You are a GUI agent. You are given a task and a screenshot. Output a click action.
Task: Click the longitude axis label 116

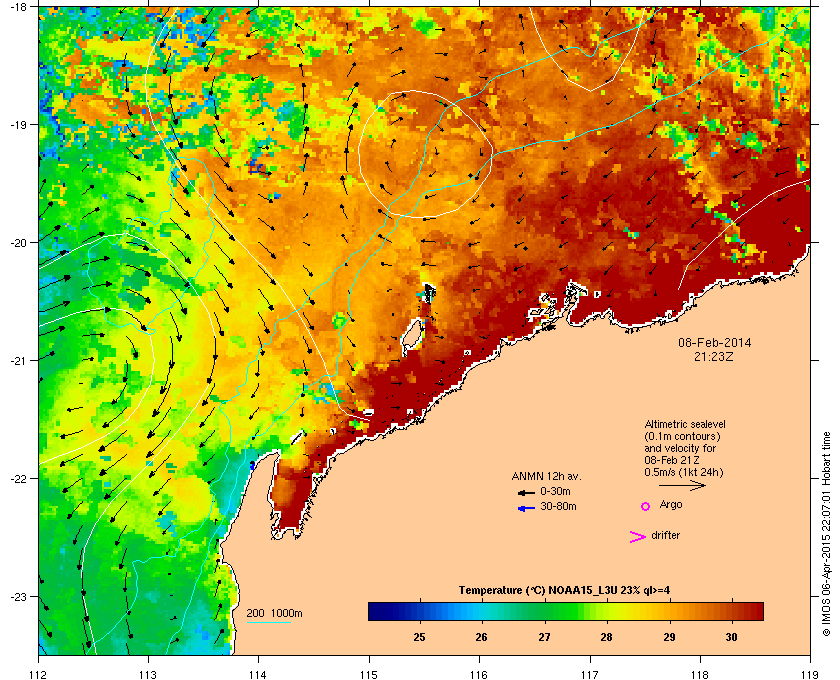(479, 675)
